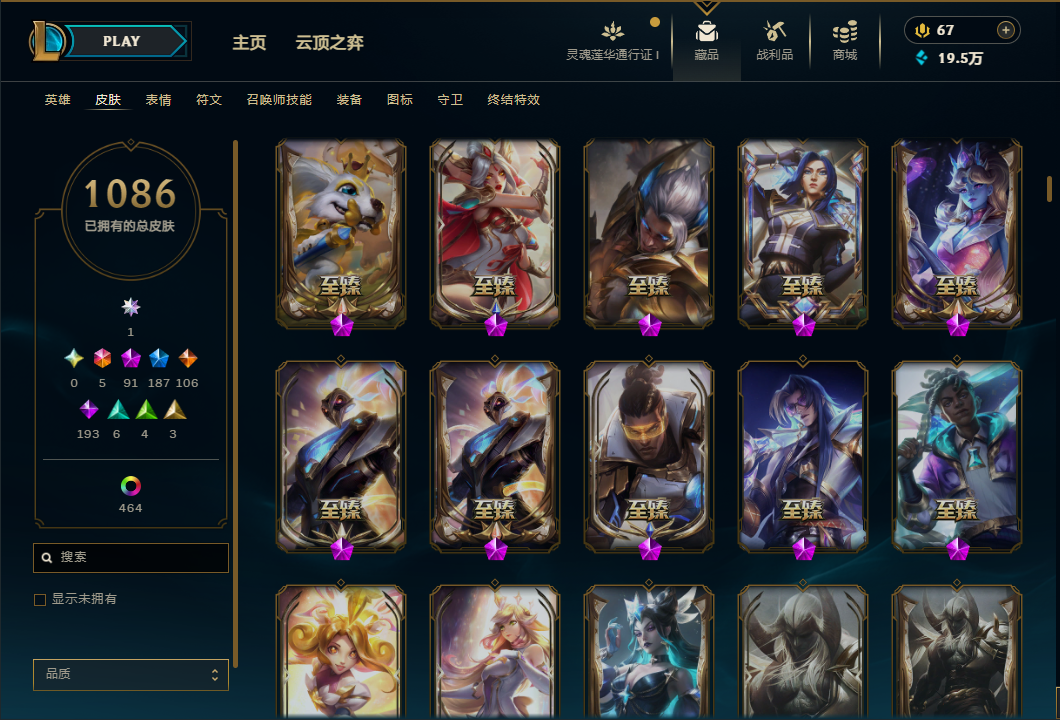Switch to the 表情 tab
This screenshot has height=720, width=1060.
click(x=158, y=100)
